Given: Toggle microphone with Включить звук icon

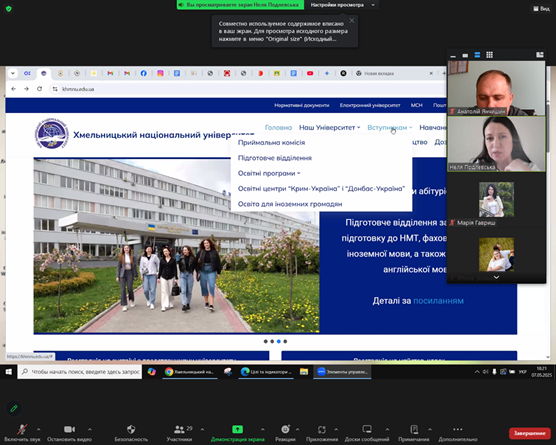Looking at the screenshot, I should point(22,429).
